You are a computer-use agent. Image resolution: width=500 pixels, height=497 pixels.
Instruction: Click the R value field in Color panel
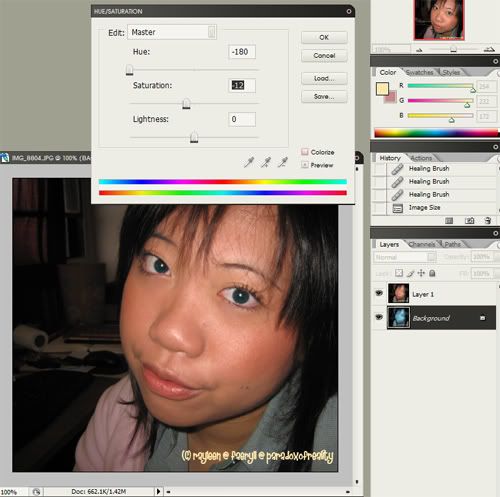pos(486,86)
